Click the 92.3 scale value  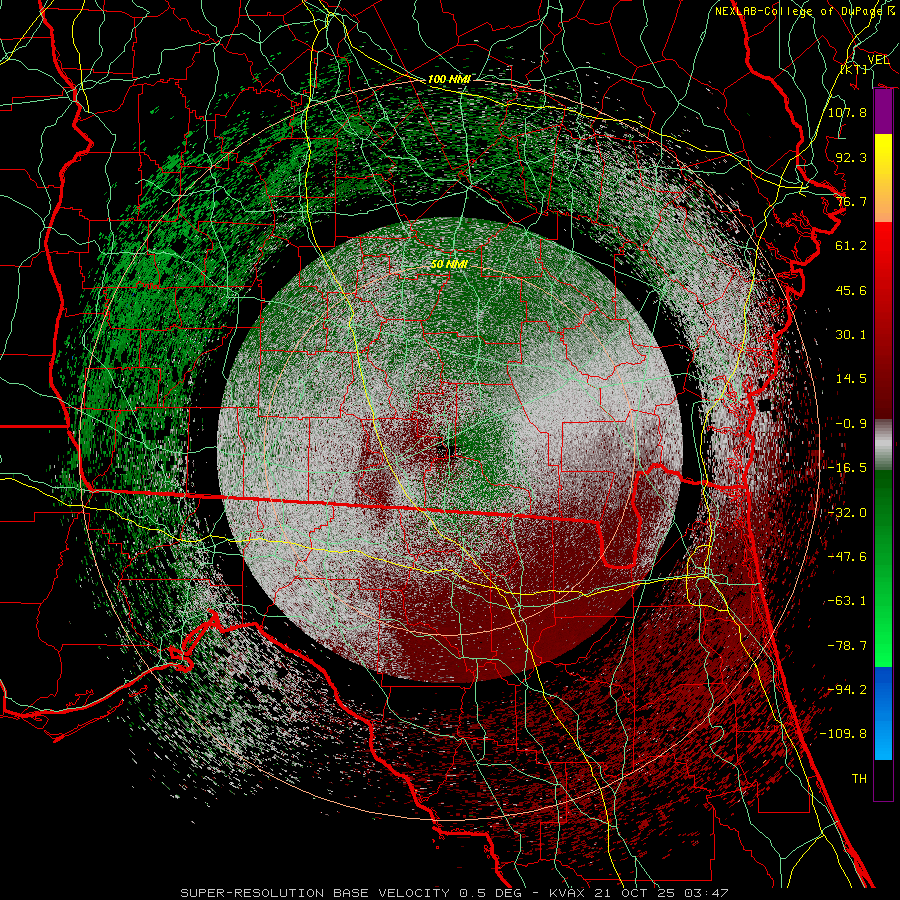[851, 157]
